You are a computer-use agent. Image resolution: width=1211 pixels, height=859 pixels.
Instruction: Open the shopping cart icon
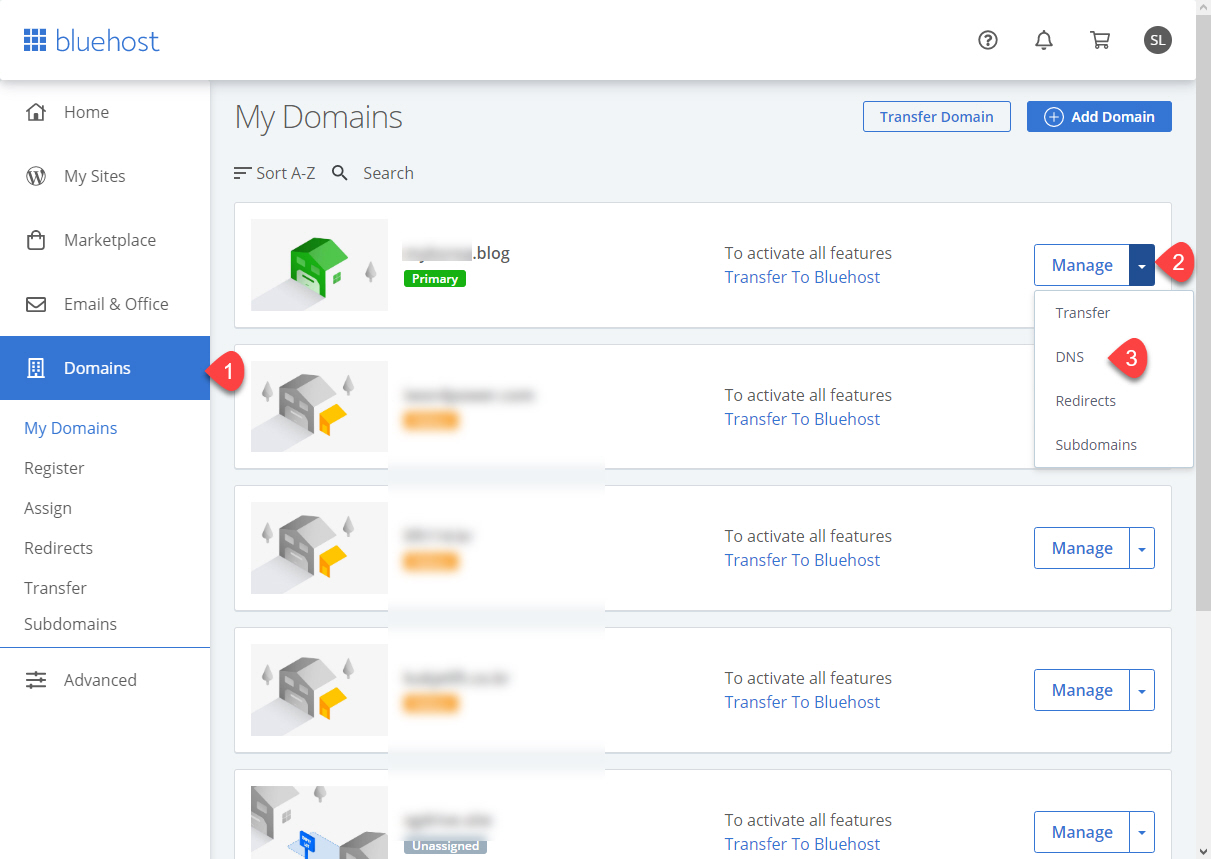(1100, 40)
